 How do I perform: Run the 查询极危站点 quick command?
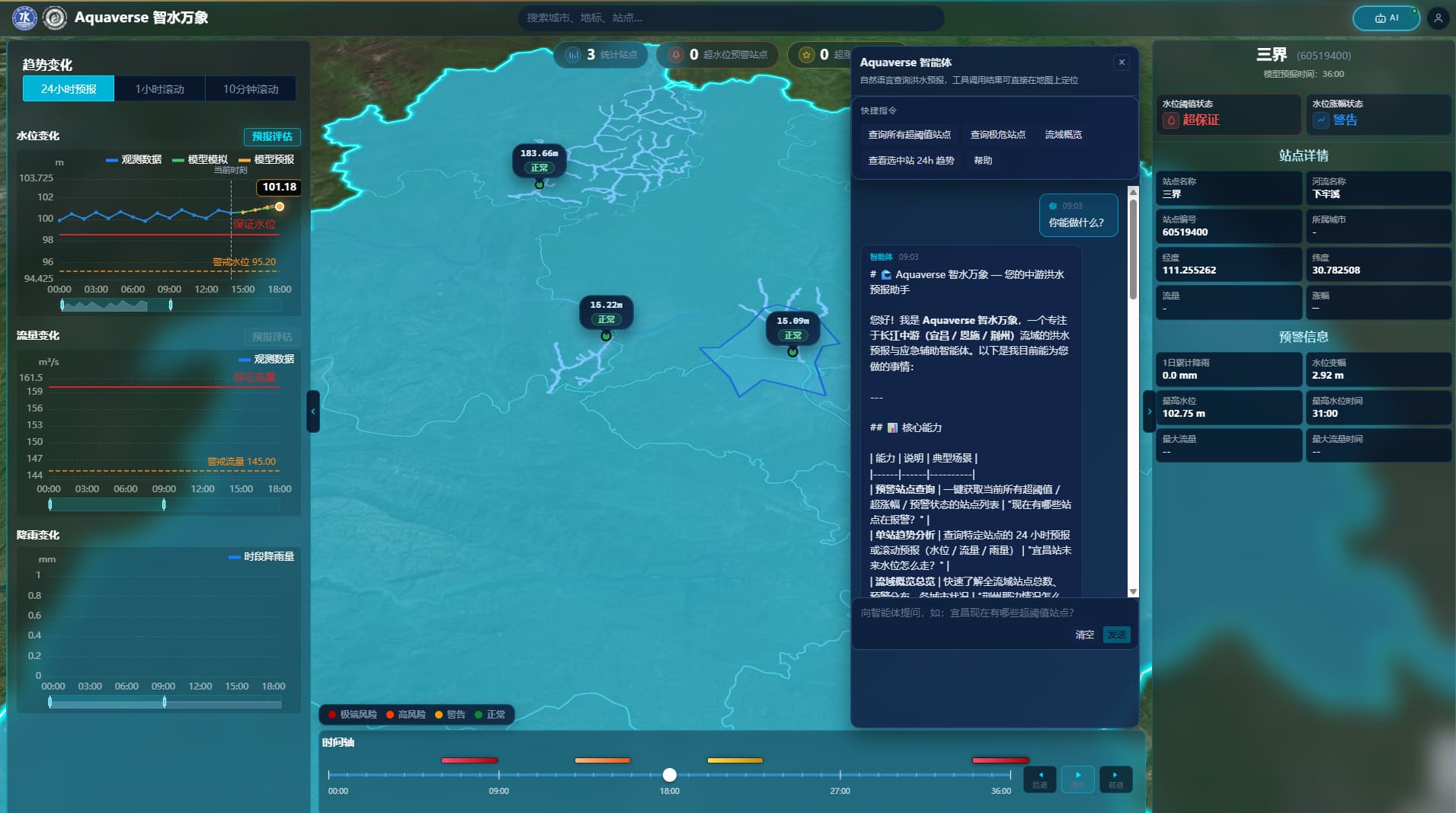(998, 135)
